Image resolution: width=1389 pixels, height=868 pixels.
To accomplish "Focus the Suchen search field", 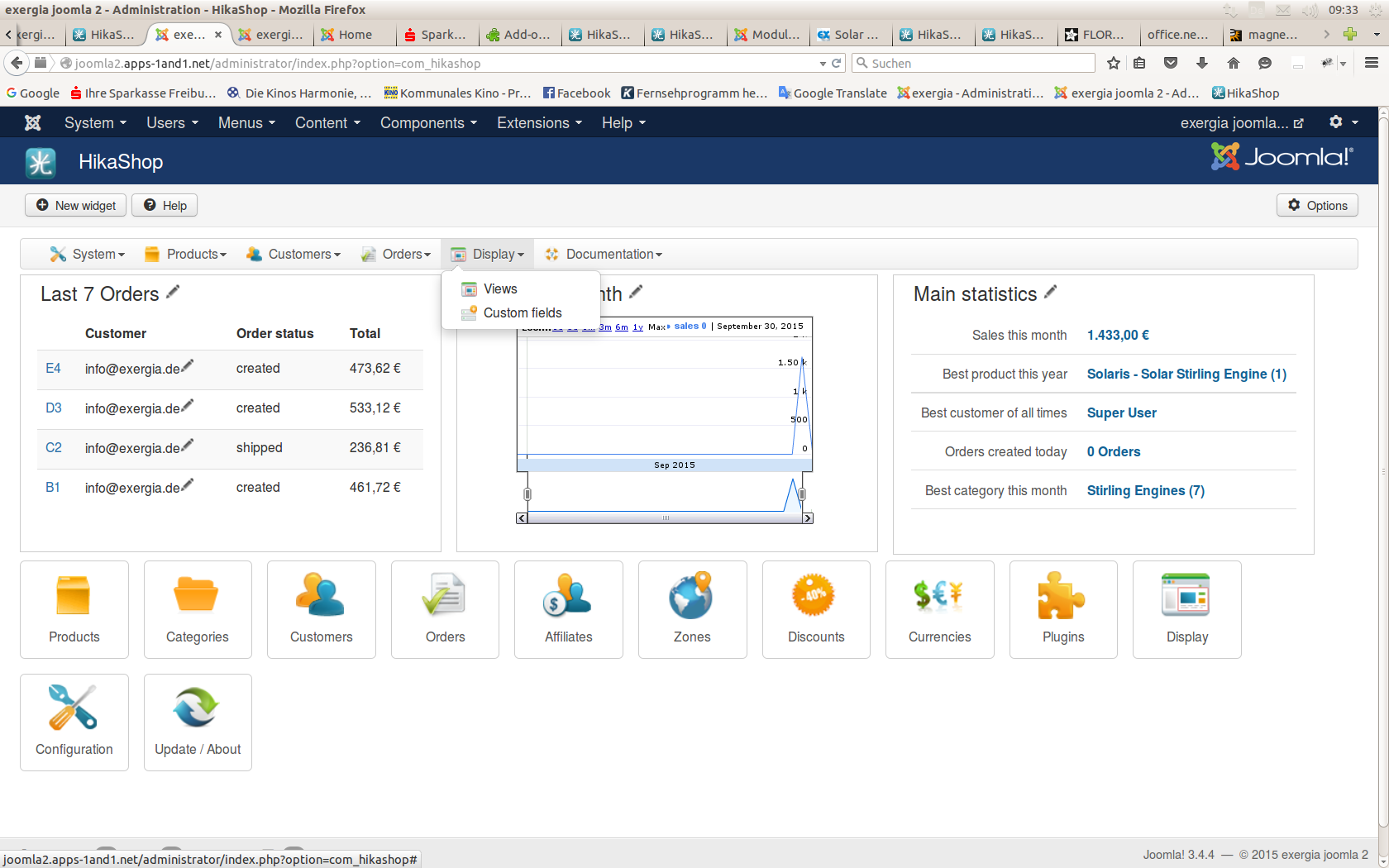I will [x=974, y=63].
